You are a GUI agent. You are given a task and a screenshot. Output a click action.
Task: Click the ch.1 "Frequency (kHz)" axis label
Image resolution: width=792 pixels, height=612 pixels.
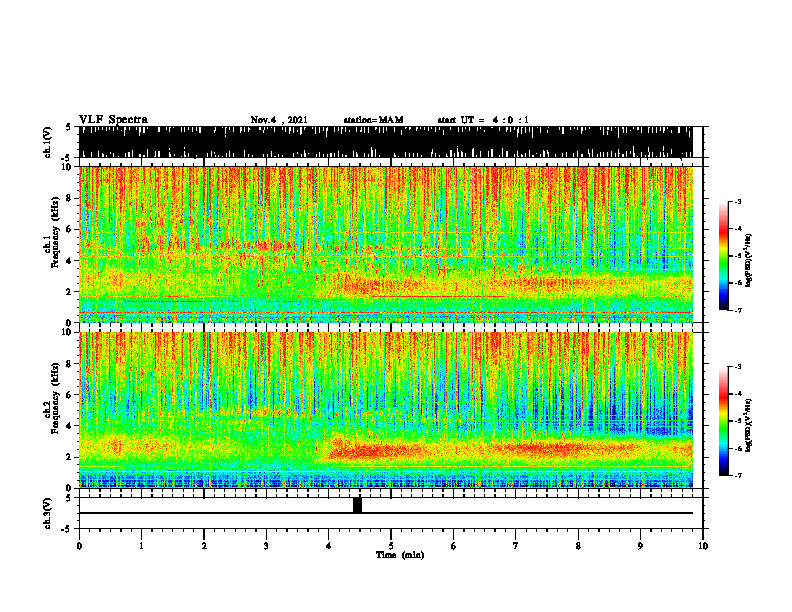55,233
